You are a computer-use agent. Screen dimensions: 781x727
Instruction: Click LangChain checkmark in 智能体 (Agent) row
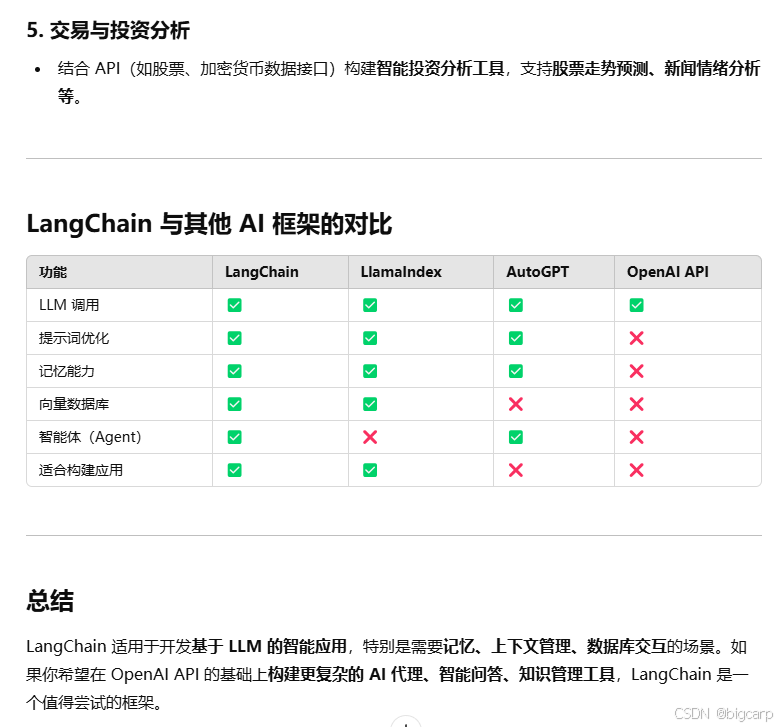[235, 437]
